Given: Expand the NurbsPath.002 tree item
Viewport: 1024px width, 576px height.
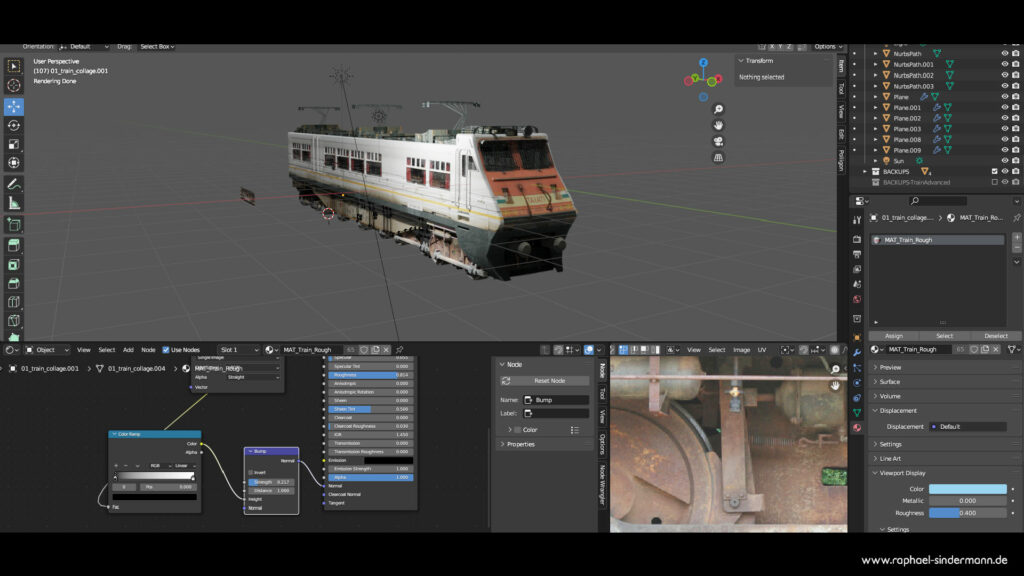Looking at the screenshot, I should click(876, 75).
